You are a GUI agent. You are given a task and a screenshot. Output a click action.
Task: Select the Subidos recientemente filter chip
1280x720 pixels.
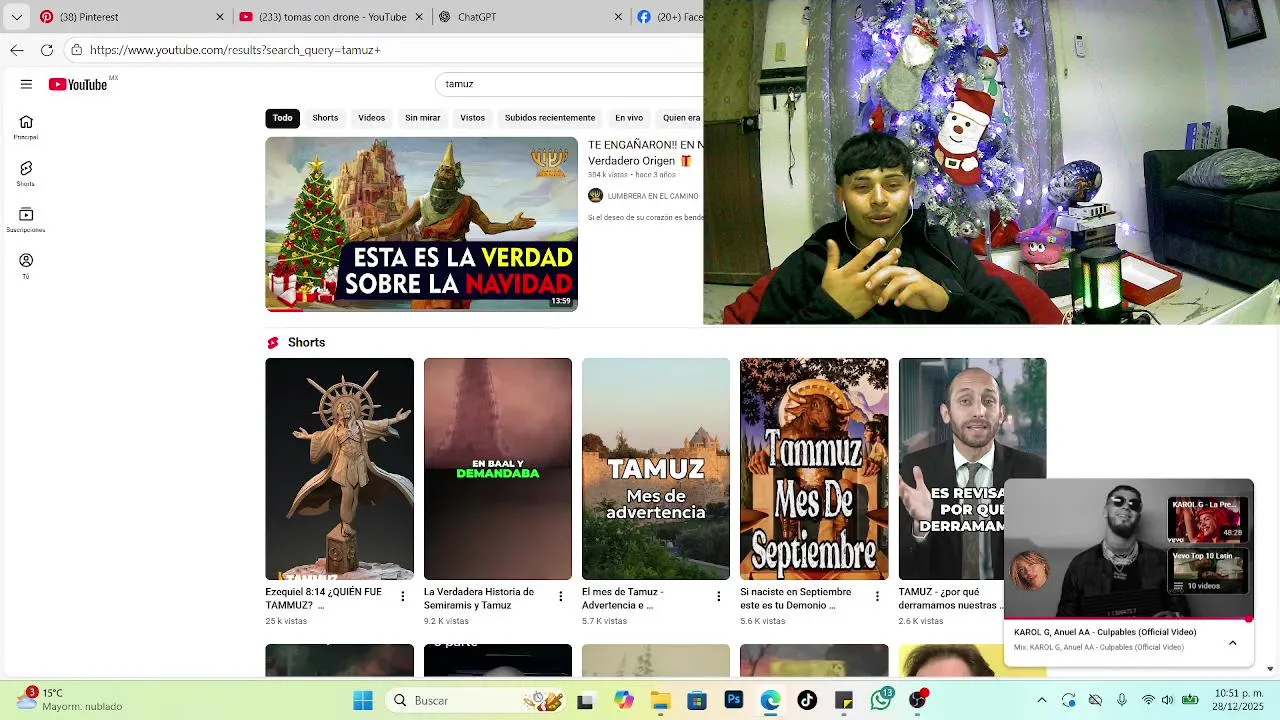(x=550, y=118)
